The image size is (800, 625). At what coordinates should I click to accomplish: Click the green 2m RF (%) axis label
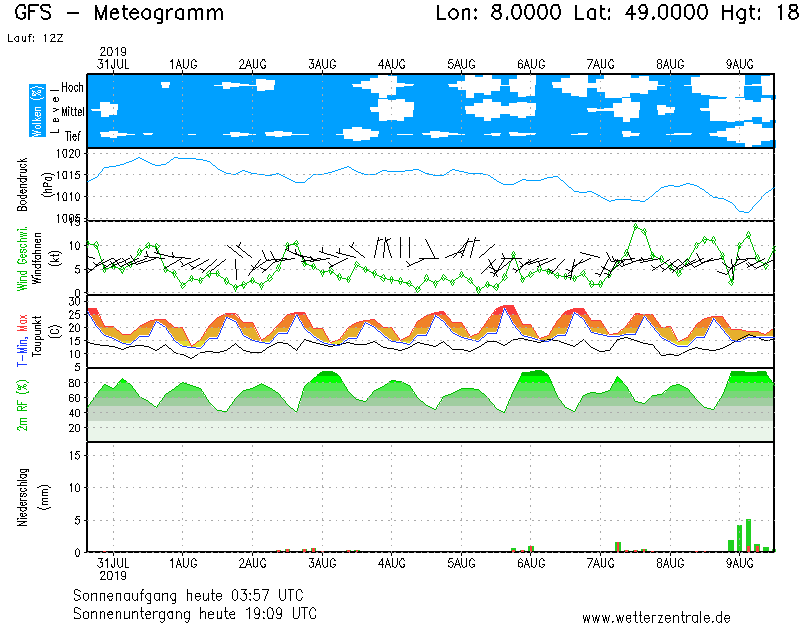pyautogui.click(x=23, y=404)
